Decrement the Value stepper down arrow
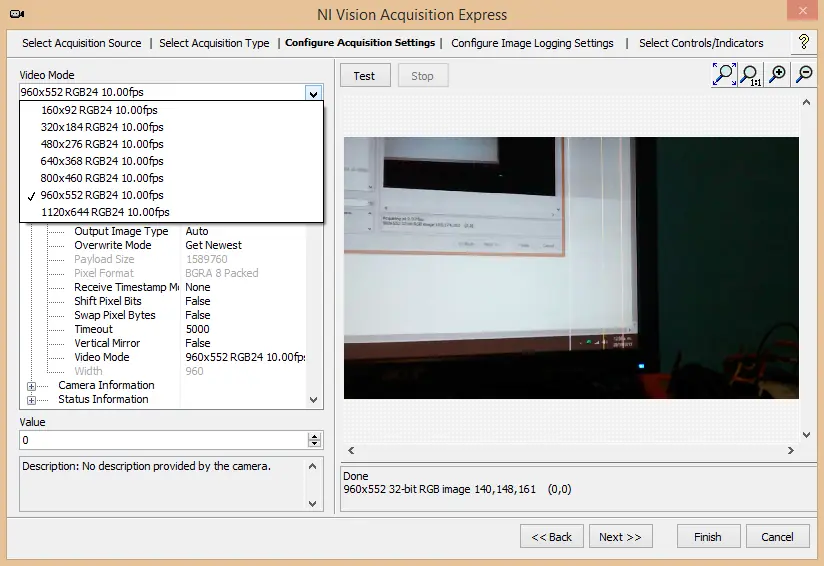Image resolution: width=824 pixels, height=566 pixels. click(314, 444)
